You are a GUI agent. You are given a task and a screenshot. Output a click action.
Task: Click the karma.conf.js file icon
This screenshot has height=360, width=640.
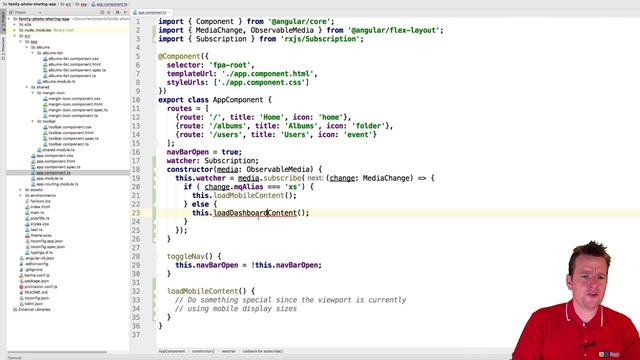pyautogui.click(x=21, y=276)
